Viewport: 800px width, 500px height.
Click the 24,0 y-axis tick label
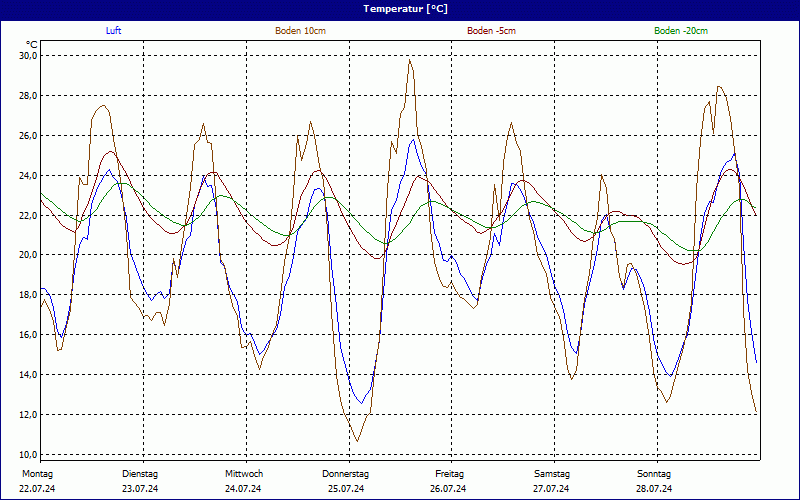coord(28,175)
